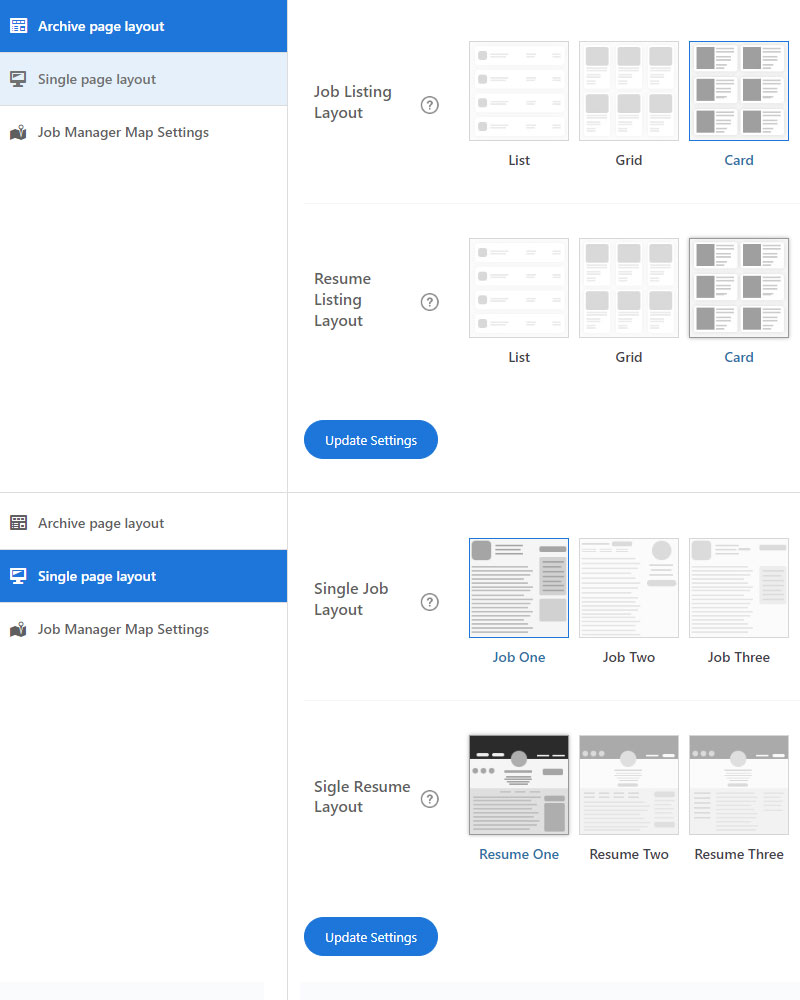Select the Resume One layout thumbnail
800x1000 pixels.
click(x=519, y=785)
